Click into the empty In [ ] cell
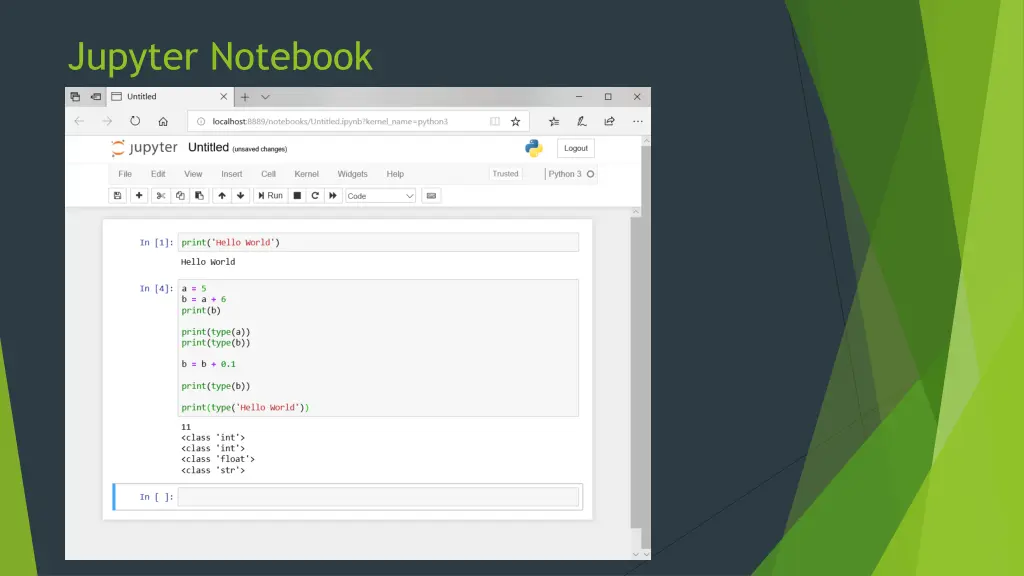The width and height of the screenshot is (1024, 576). (378, 497)
